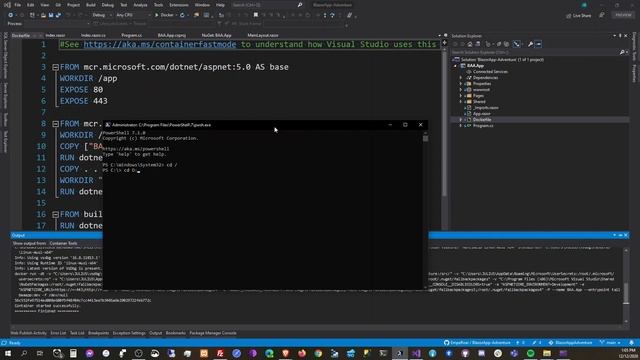640x360 pixels.
Task: Click the Save All toolbar icon
Action: 58,15
